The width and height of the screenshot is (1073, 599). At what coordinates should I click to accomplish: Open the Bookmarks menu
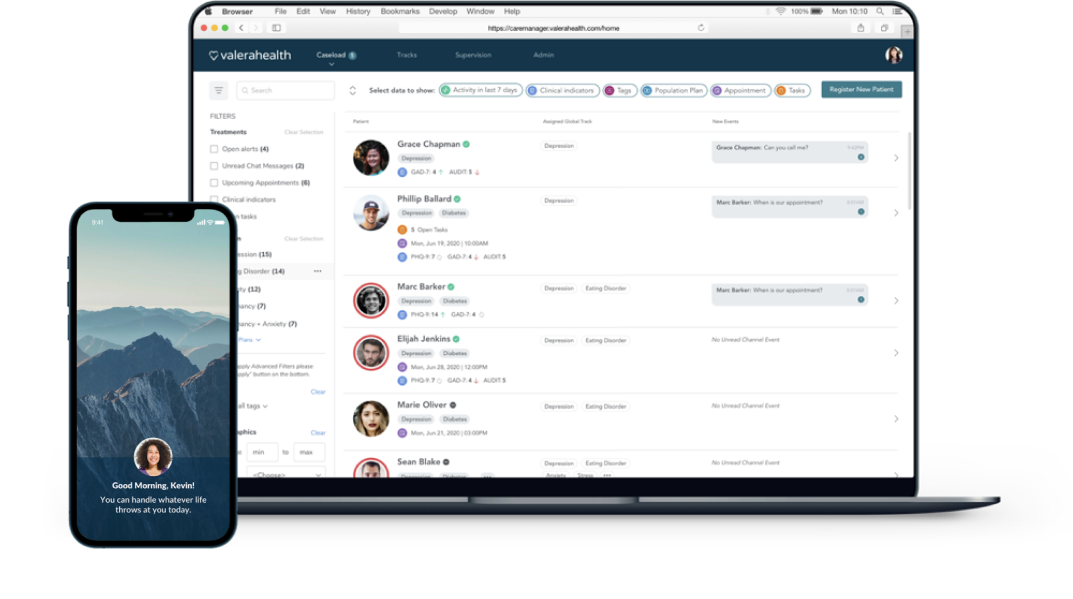pyautogui.click(x=400, y=12)
